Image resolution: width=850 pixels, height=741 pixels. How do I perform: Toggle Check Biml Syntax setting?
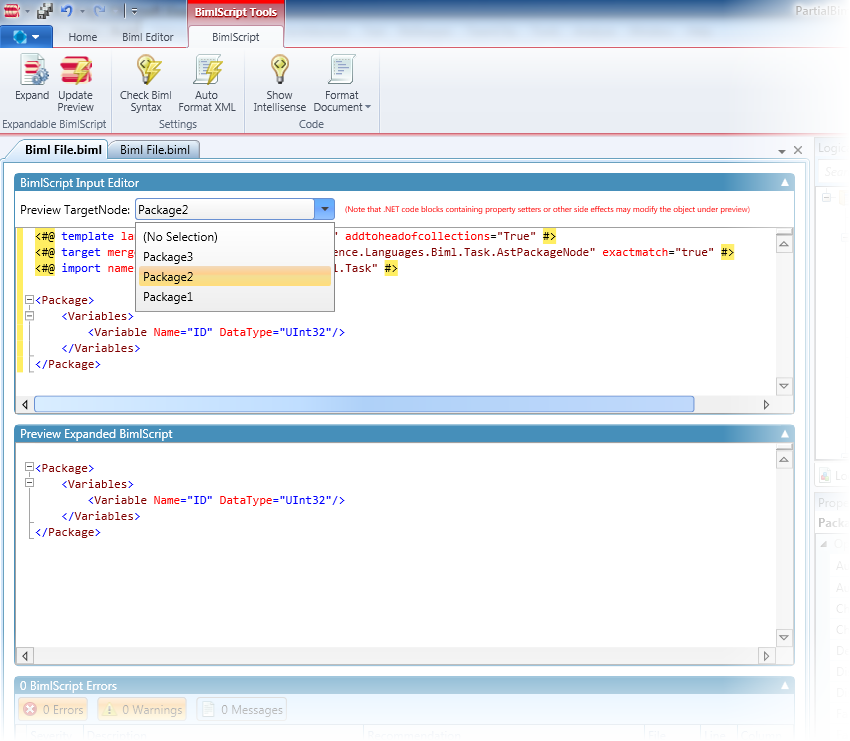tap(146, 83)
